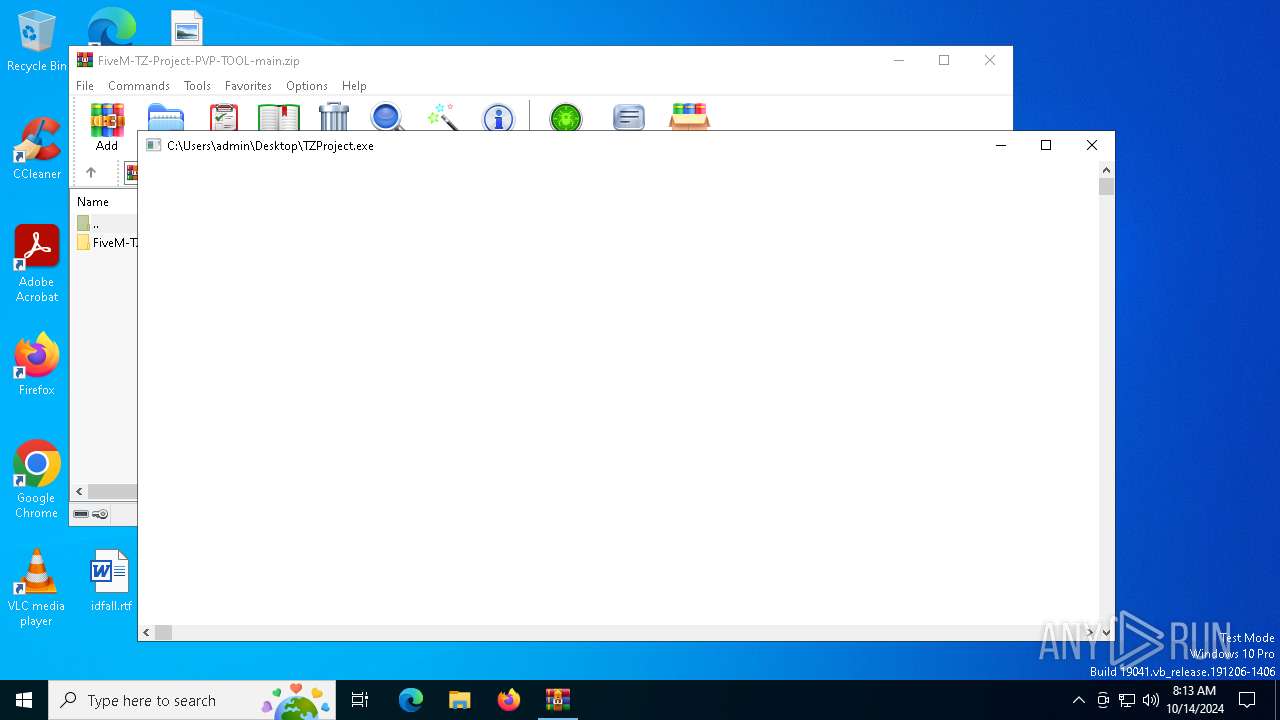Click the Extract To folder icon in WinRAR
Screen dimensions: 1280x720
pyautogui.click(x=166, y=117)
